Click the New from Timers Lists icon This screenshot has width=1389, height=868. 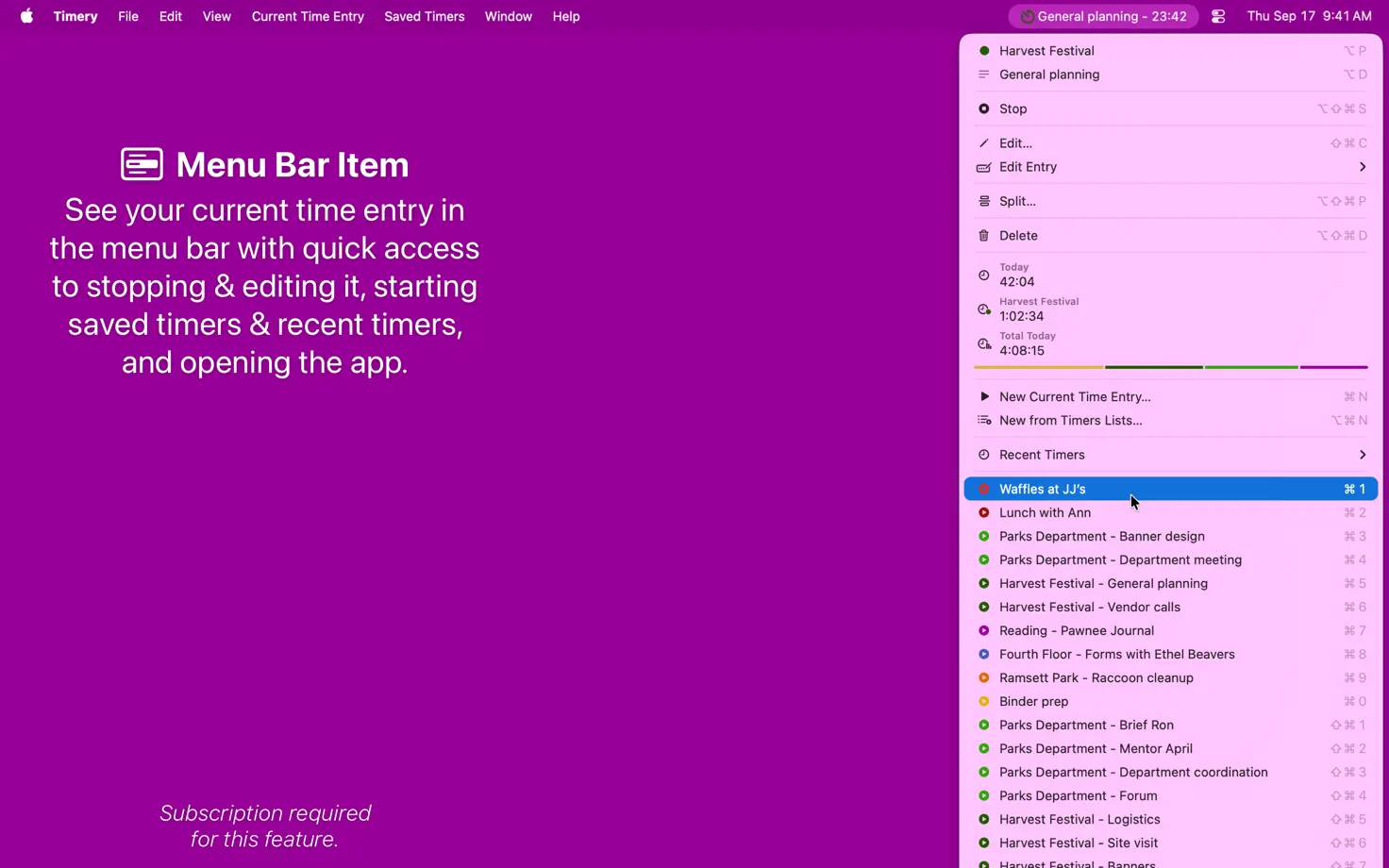983,420
